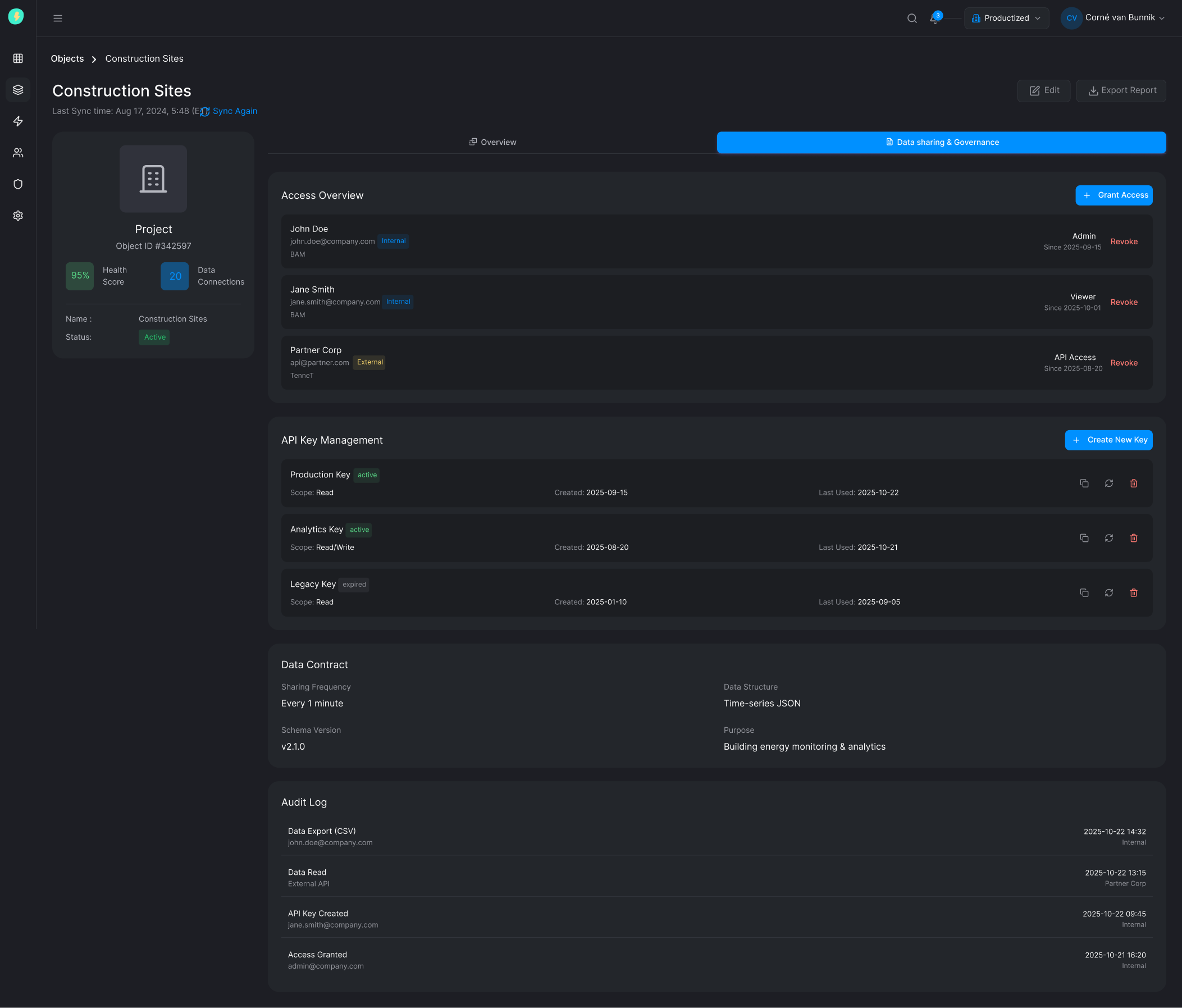
Task: Expand the Corné van Bunnik account menu
Action: click(1113, 17)
